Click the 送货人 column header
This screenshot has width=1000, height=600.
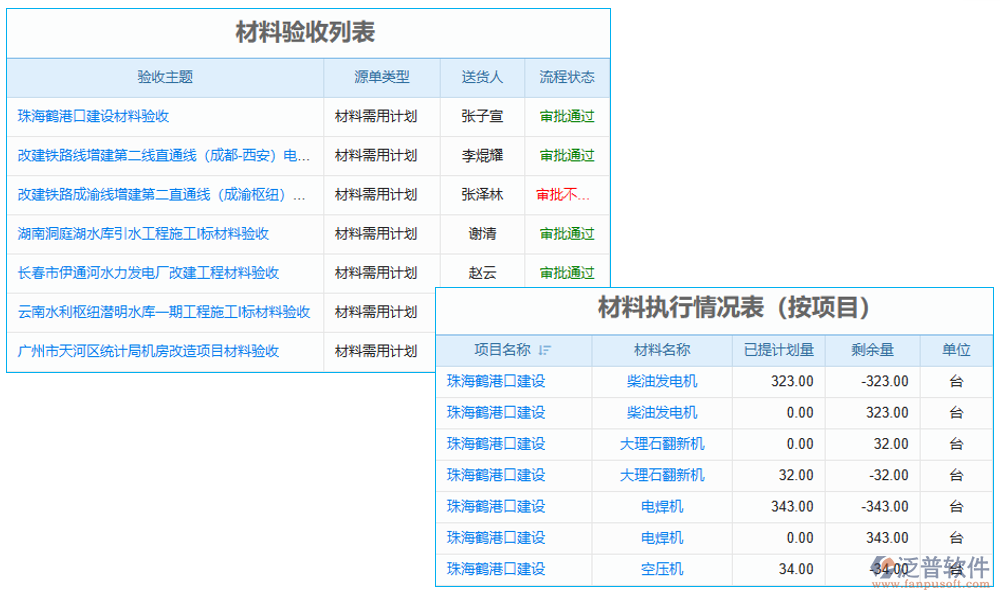tap(482, 77)
